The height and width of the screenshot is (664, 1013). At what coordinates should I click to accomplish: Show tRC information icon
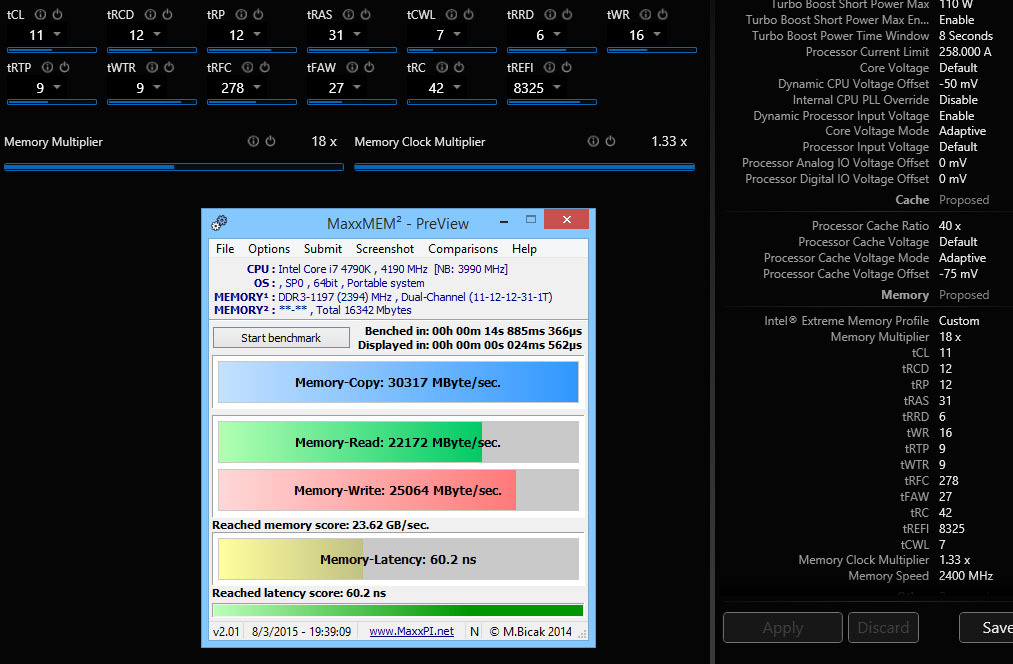(x=442, y=67)
